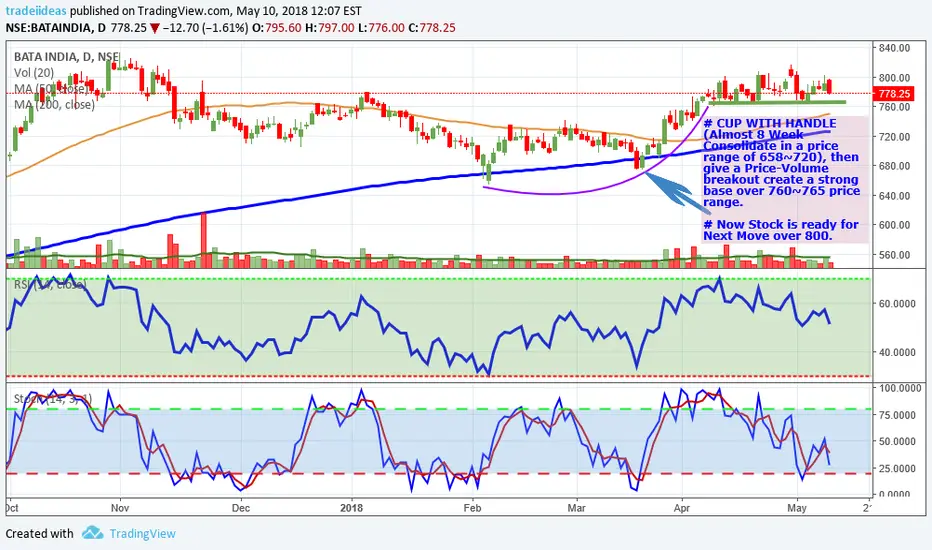Click the 560.00 price axis label

click(895, 254)
